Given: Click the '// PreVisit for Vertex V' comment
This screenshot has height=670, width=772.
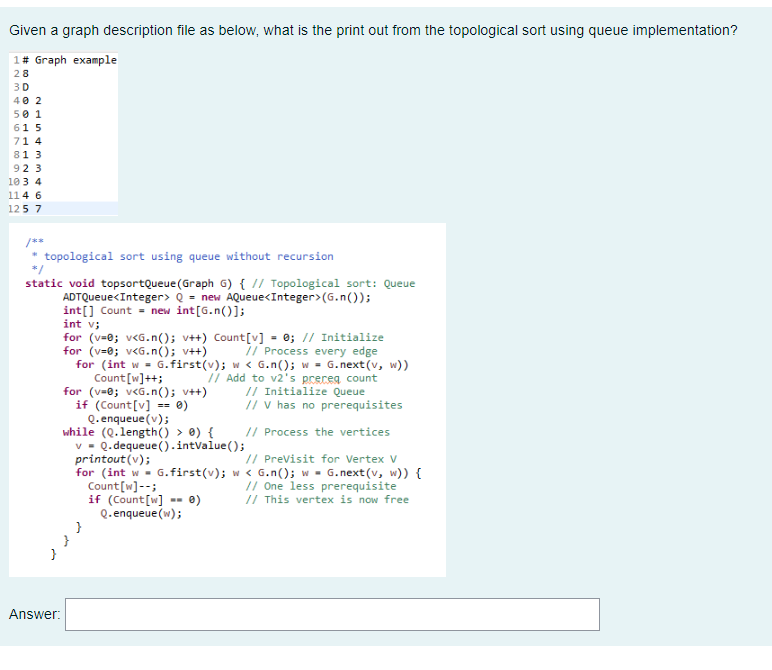Looking at the screenshot, I should coord(322,459).
